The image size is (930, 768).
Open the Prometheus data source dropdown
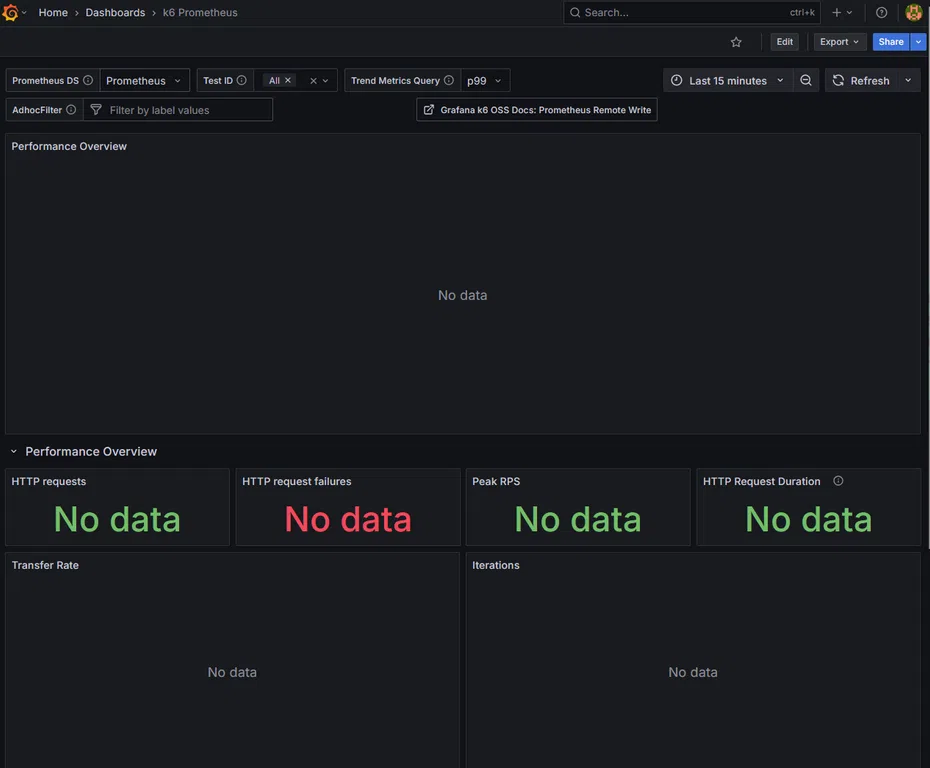coord(144,81)
